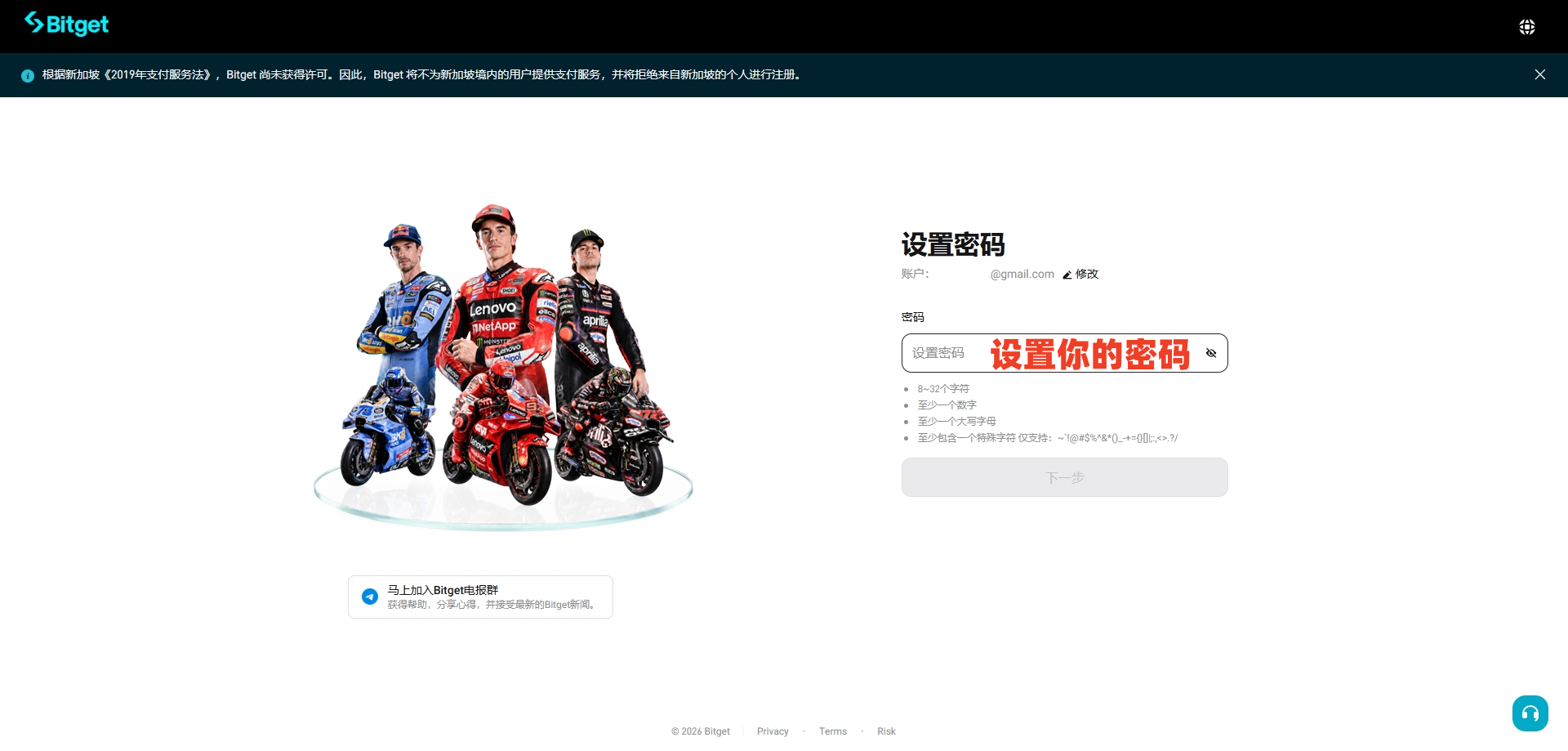
Task: Open the customer support headset button
Action: (1530, 713)
